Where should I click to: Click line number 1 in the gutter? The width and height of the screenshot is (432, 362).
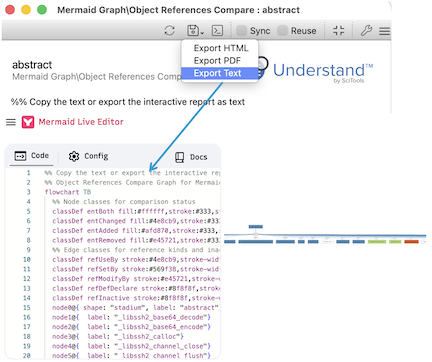pyautogui.click(x=28, y=173)
